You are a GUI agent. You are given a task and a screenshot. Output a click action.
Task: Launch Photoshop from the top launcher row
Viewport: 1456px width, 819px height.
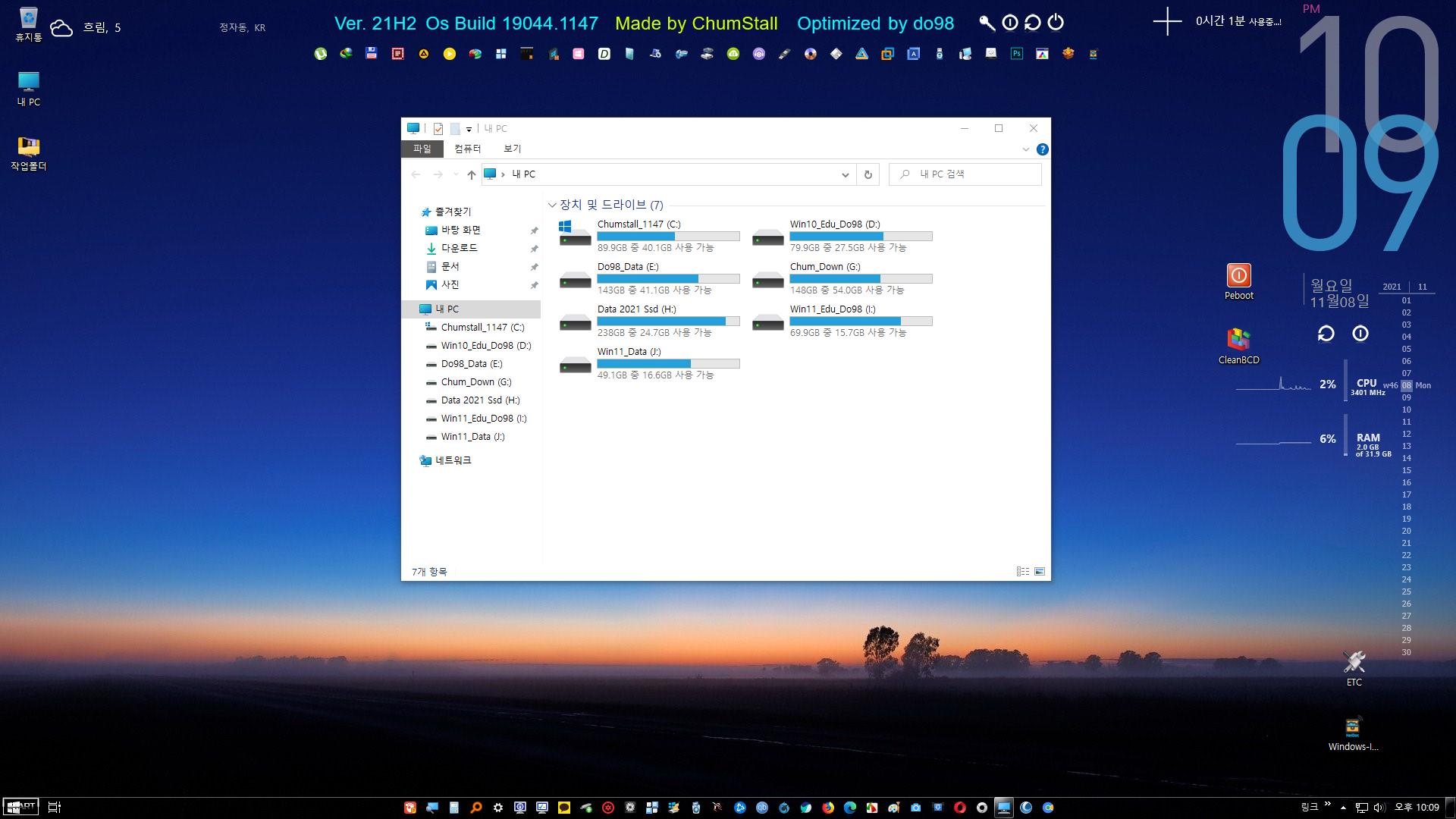(1016, 54)
